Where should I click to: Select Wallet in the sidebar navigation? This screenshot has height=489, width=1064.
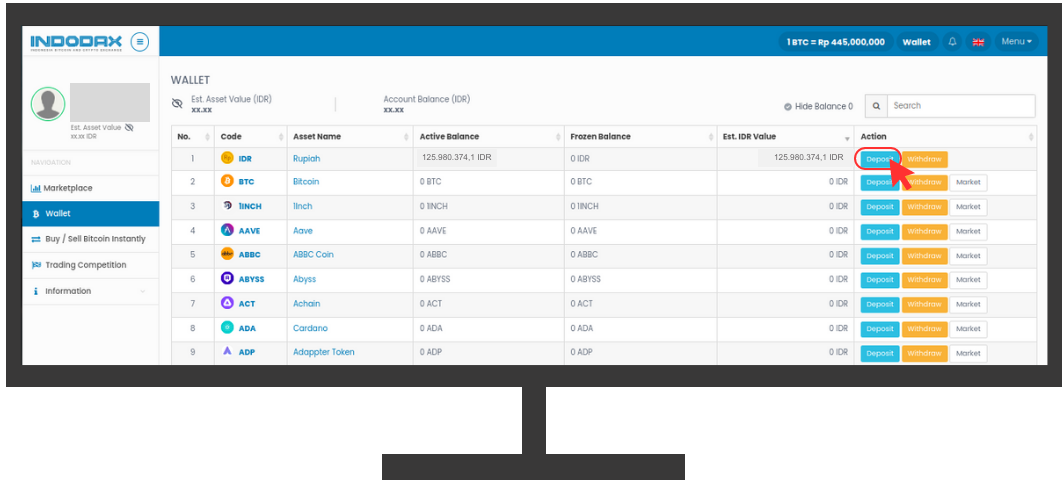90,214
